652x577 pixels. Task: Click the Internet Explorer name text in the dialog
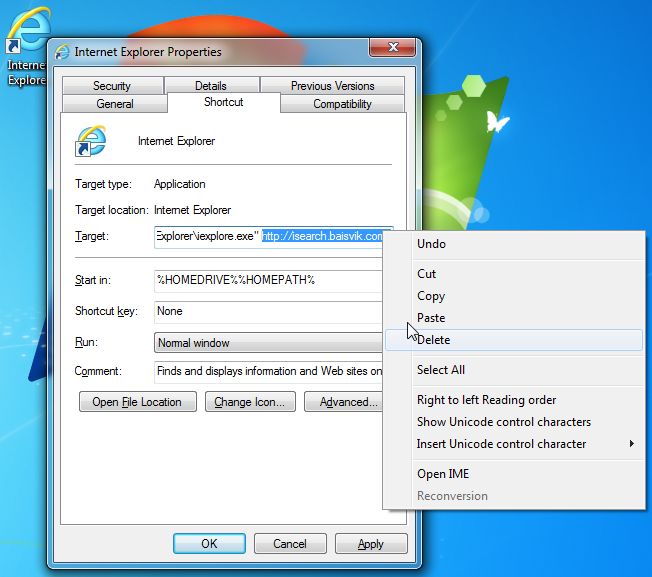click(x=176, y=141)
